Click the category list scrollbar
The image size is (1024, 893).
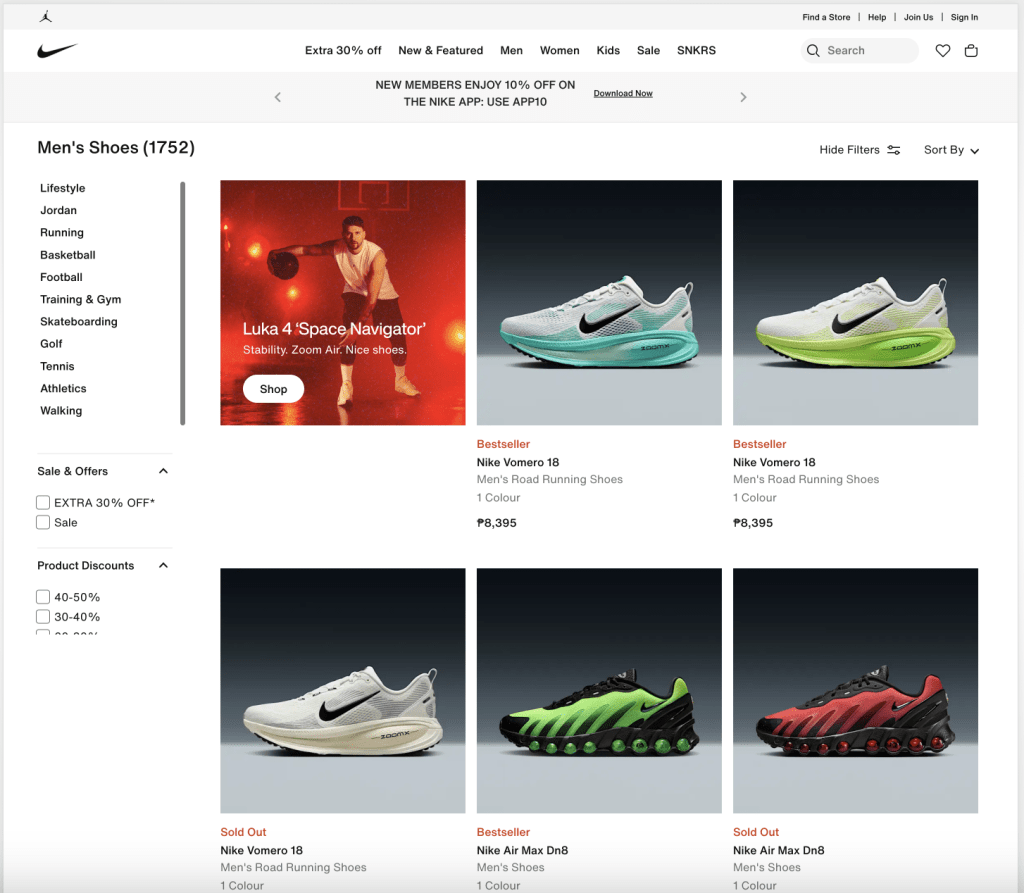pyautogui.click(x=183, y=303)
